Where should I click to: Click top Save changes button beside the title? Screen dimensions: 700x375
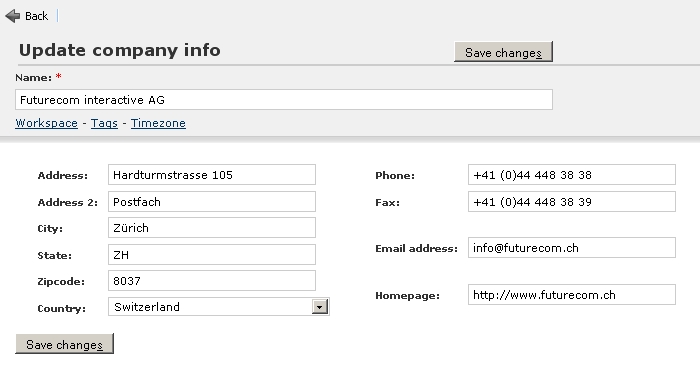(x=503, y=52)
